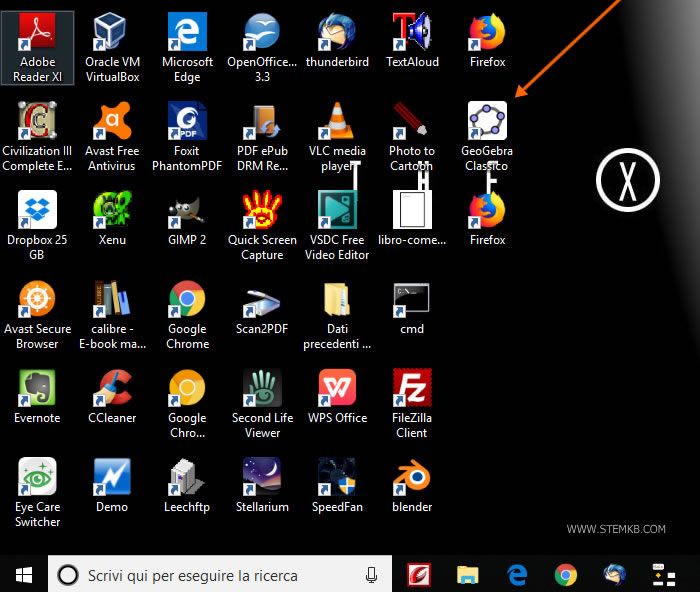The image size is (700, 592).
Task: Click Eye Care Switcher icon
Action: (38, 492)
